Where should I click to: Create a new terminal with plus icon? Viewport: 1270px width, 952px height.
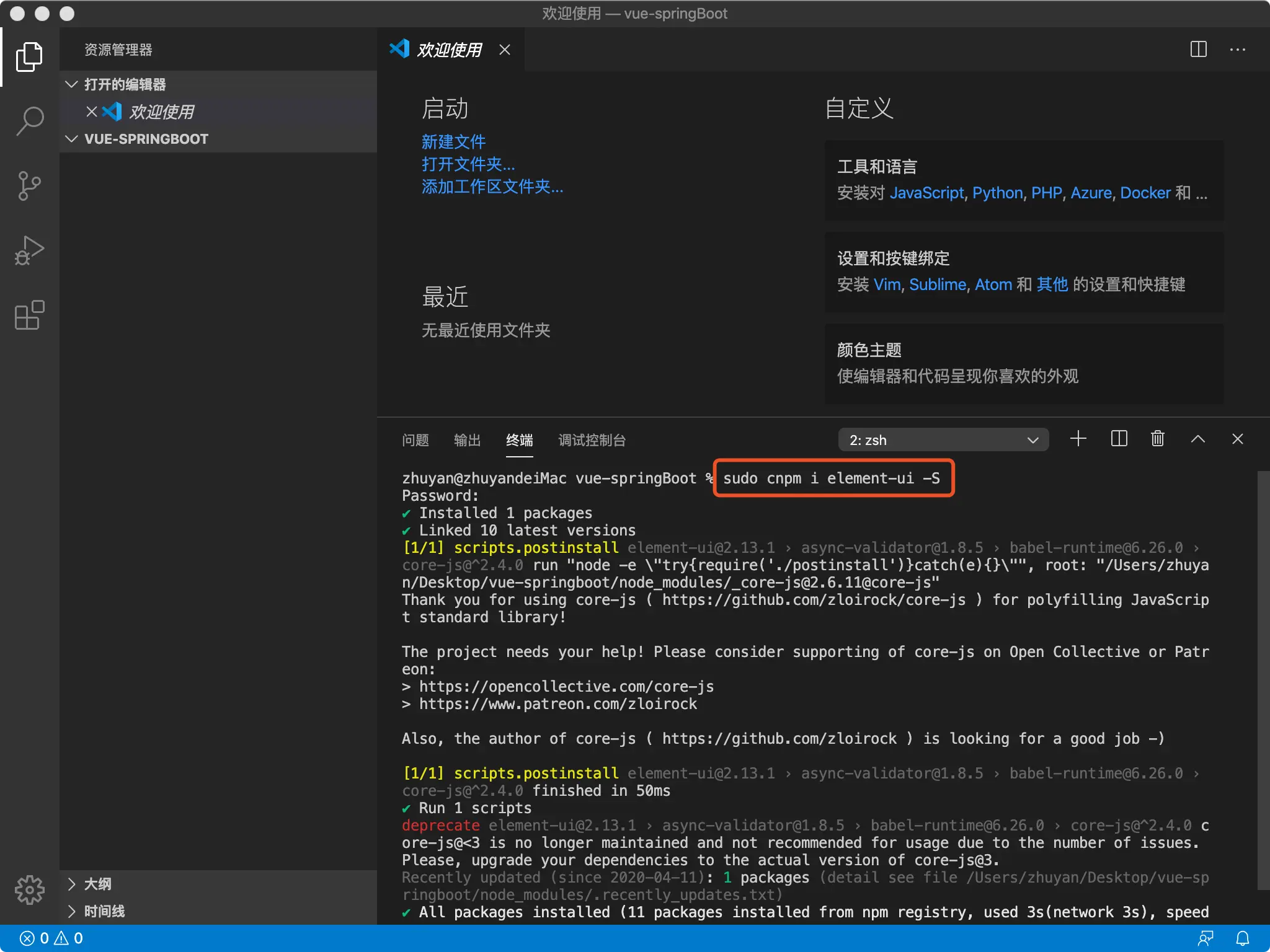(1078, 439)
